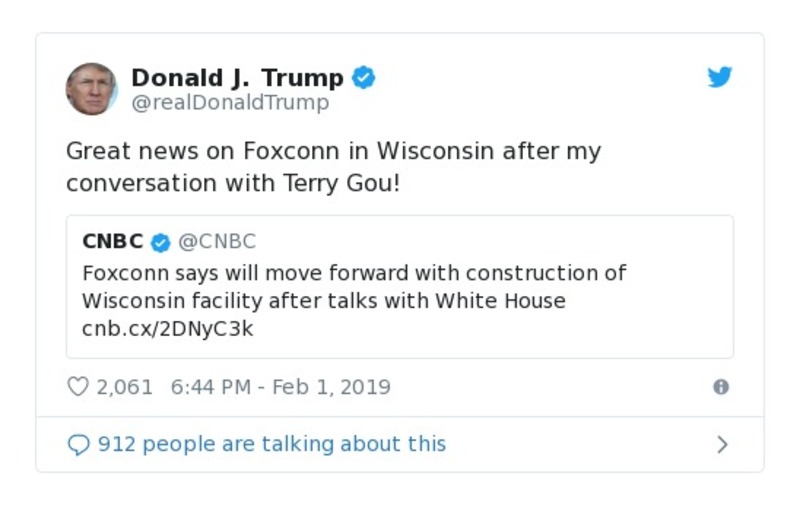800x508 pixels.
Task: Open the Donald J. Trump display name
Action: point(237,78)
